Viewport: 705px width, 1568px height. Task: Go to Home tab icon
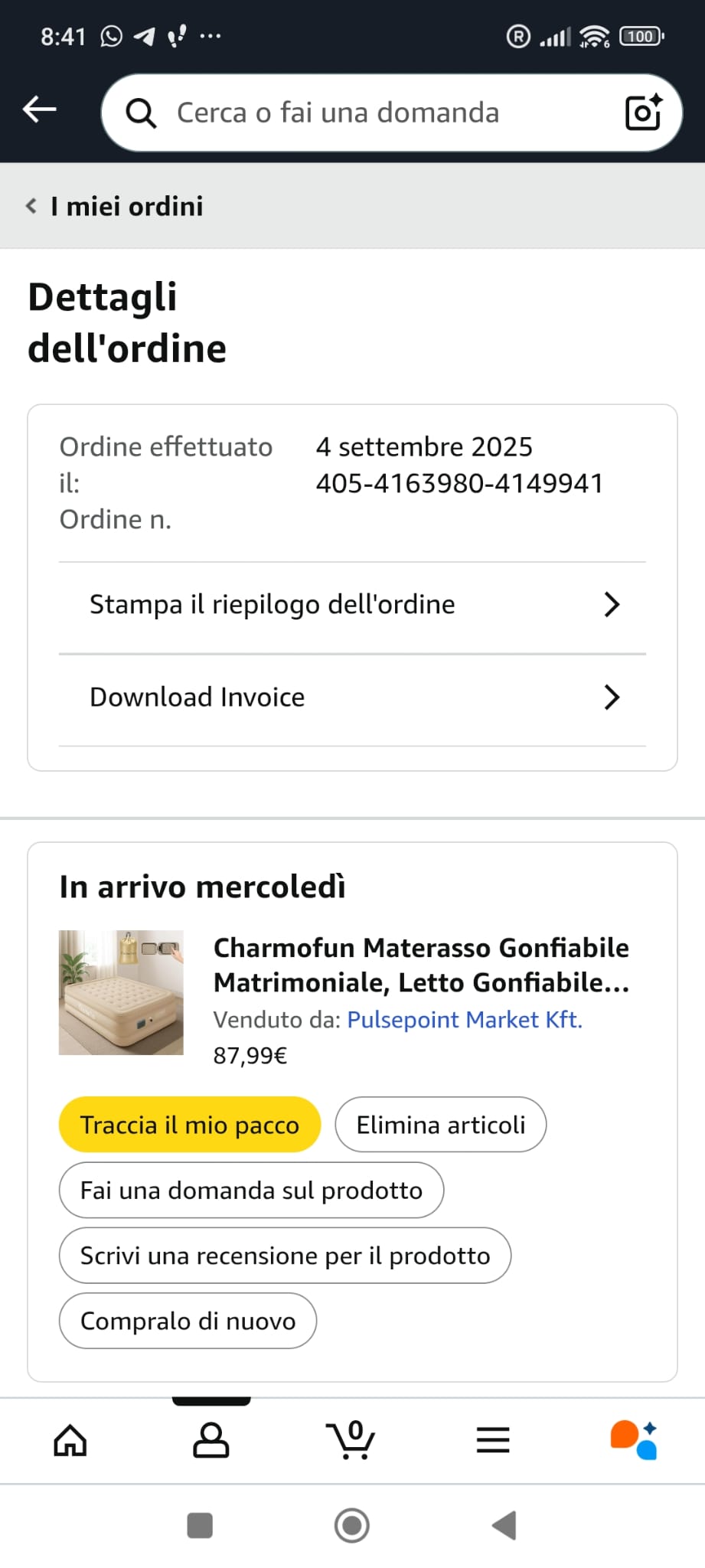click(70, 1440)
